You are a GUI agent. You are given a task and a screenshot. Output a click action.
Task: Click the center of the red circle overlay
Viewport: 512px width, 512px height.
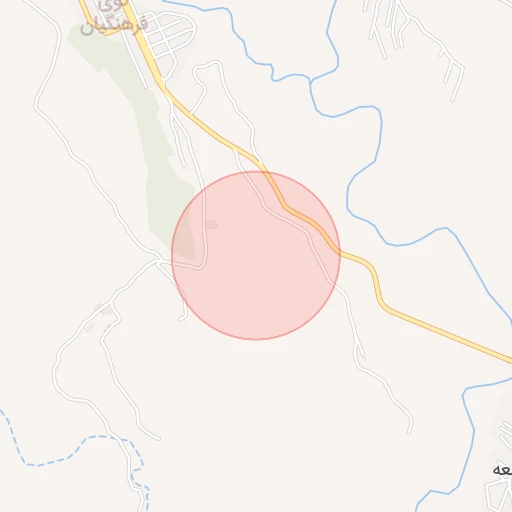pyautogui.click(x=256, y=256)
